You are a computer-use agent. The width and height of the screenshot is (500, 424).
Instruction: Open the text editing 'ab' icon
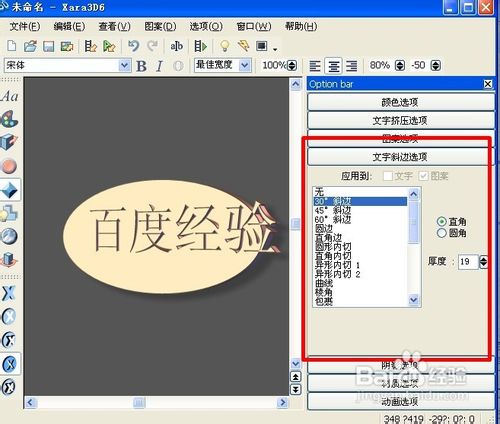click(x=176, y=46)
